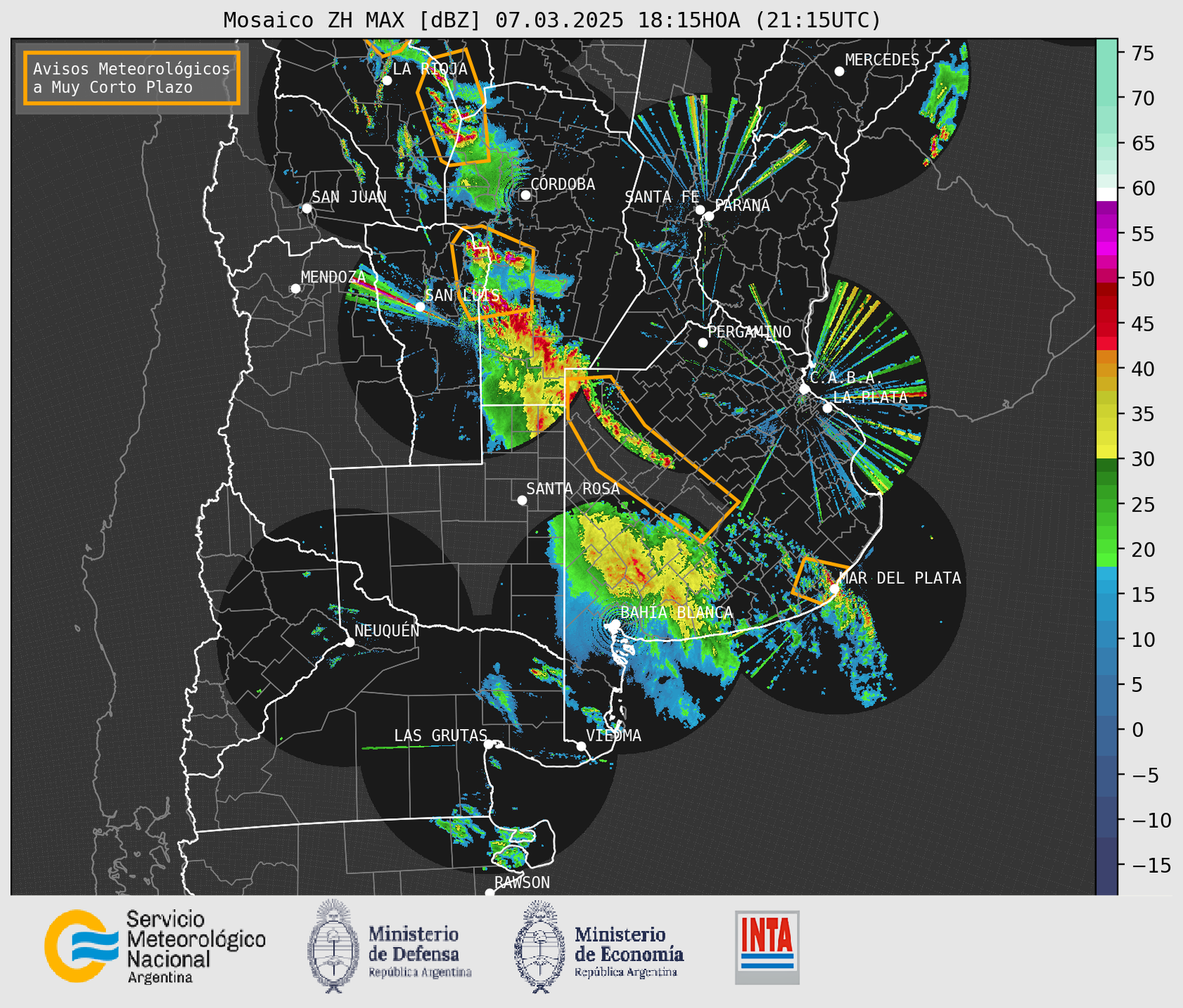Viewport: 1183px width, 1008px height.
Task: Click the NEUQUÉN label text
Action: tap(386, 630)
